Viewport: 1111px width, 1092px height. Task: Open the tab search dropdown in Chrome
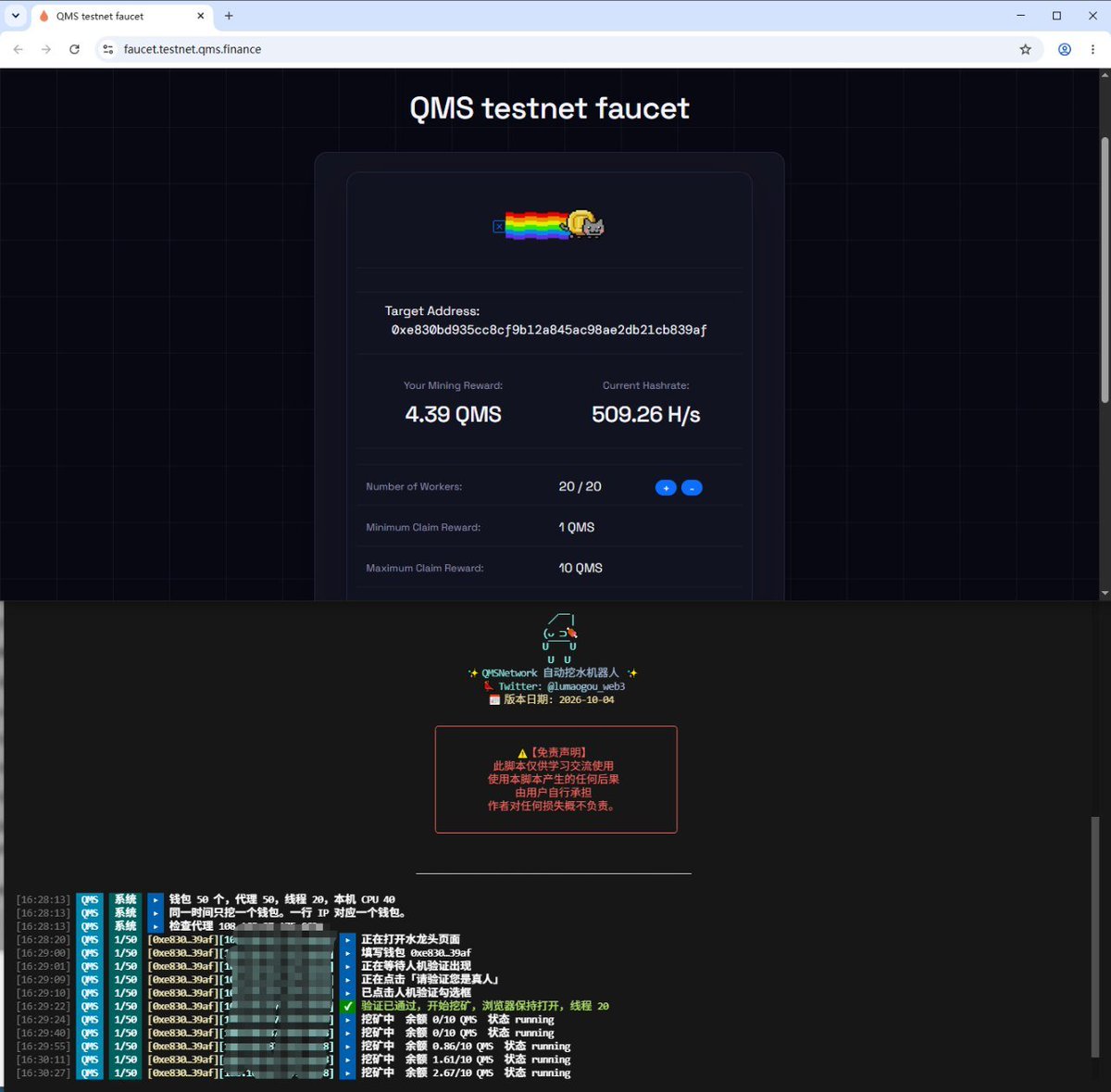(x=16, y=16)
